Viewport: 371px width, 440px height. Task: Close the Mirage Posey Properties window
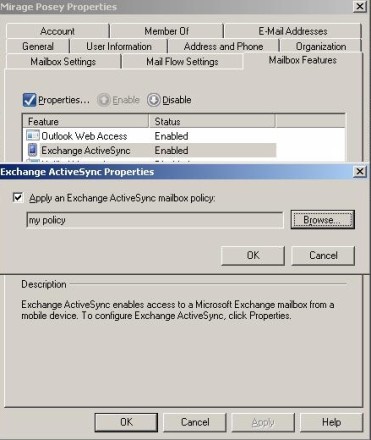point(360,6)
